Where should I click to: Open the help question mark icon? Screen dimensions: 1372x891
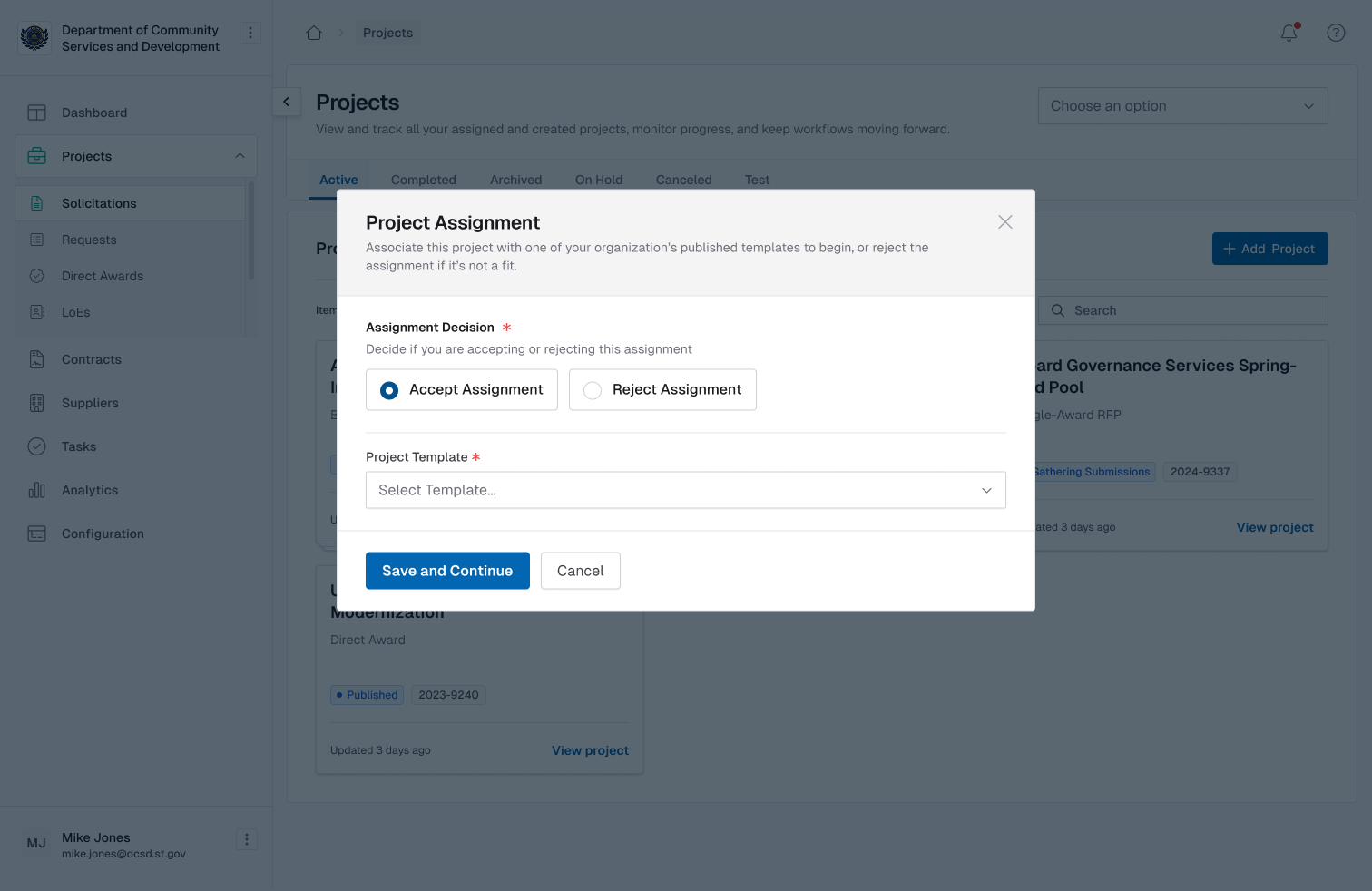1336,33
